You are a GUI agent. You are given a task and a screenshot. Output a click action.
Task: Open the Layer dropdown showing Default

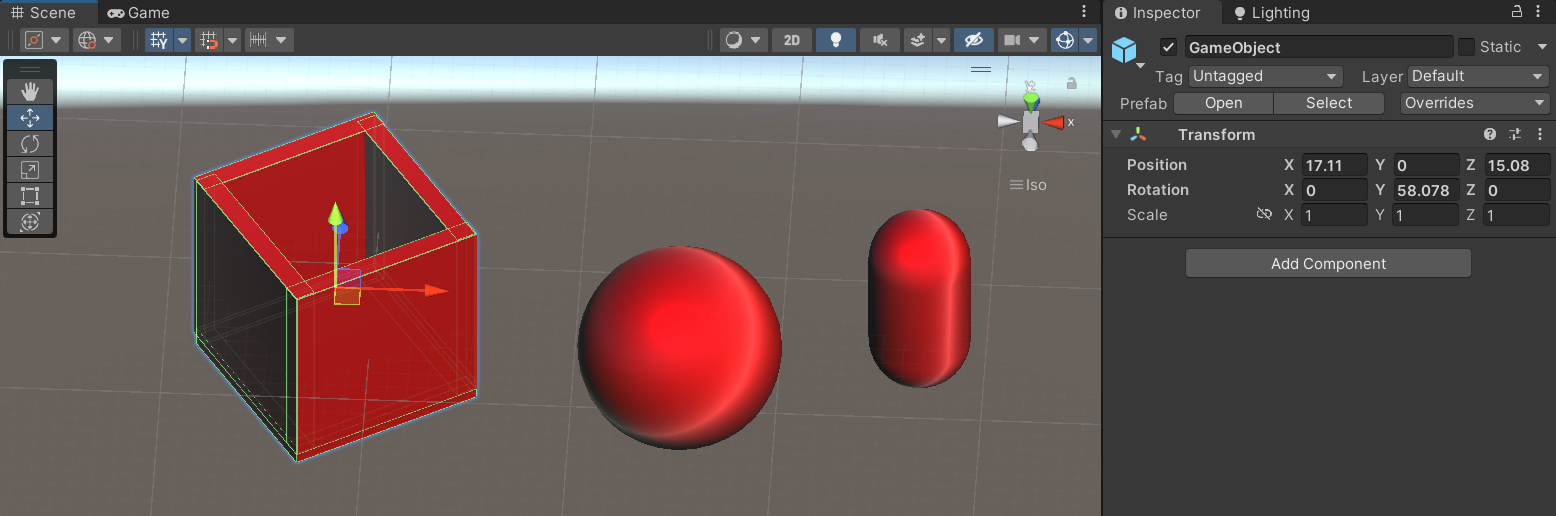(x=1478, y=77)
